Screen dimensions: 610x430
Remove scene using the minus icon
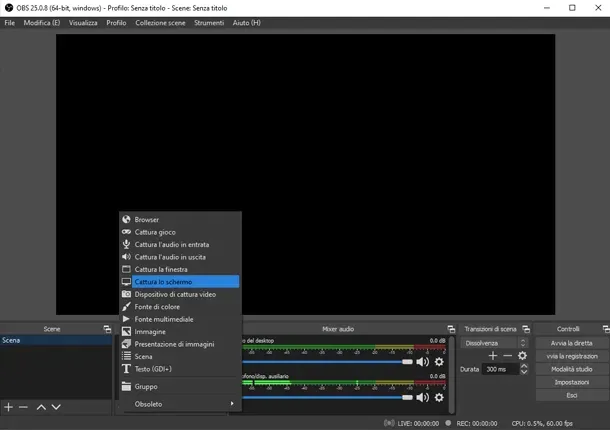point(24,407)
